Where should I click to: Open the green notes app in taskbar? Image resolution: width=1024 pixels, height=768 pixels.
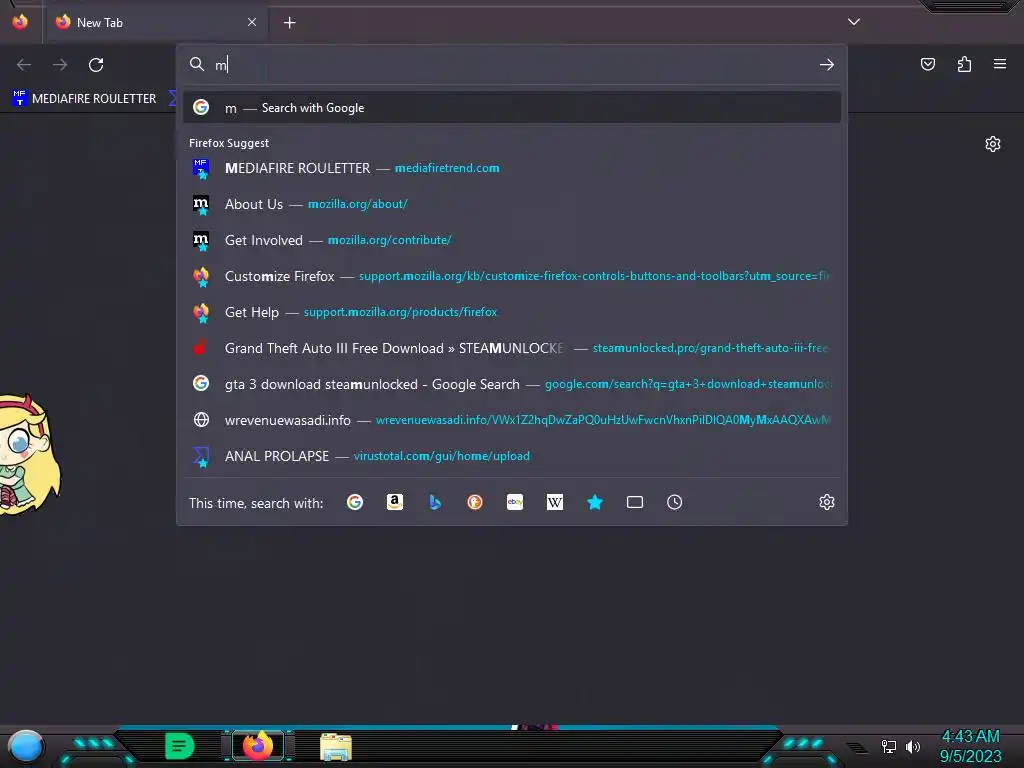179,746
